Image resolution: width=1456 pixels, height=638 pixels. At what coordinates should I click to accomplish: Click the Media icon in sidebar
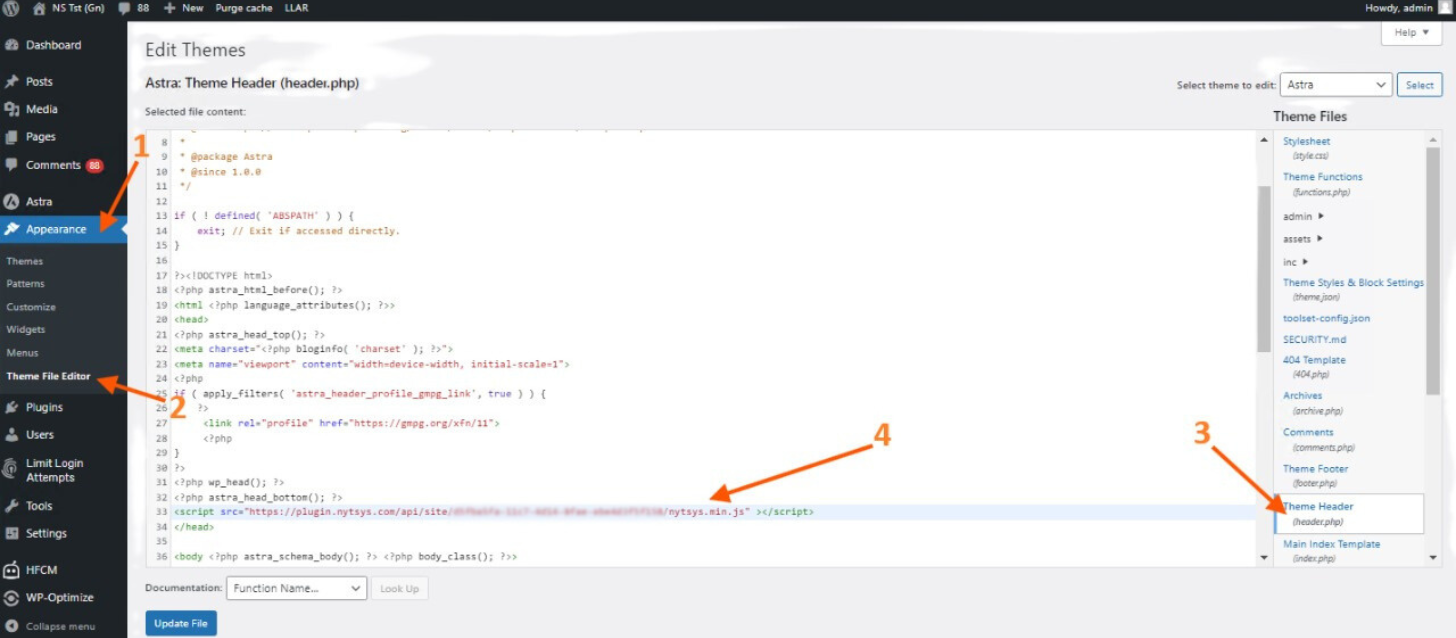coord(12,109)
